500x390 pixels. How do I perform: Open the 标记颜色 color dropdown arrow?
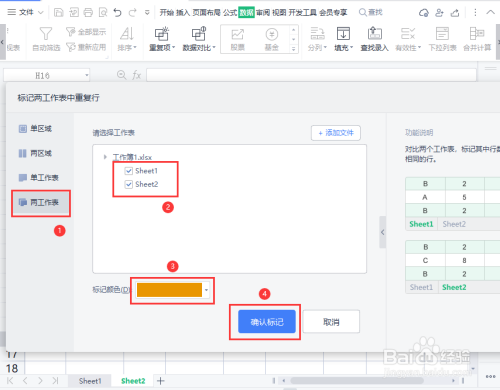(206, 290)
